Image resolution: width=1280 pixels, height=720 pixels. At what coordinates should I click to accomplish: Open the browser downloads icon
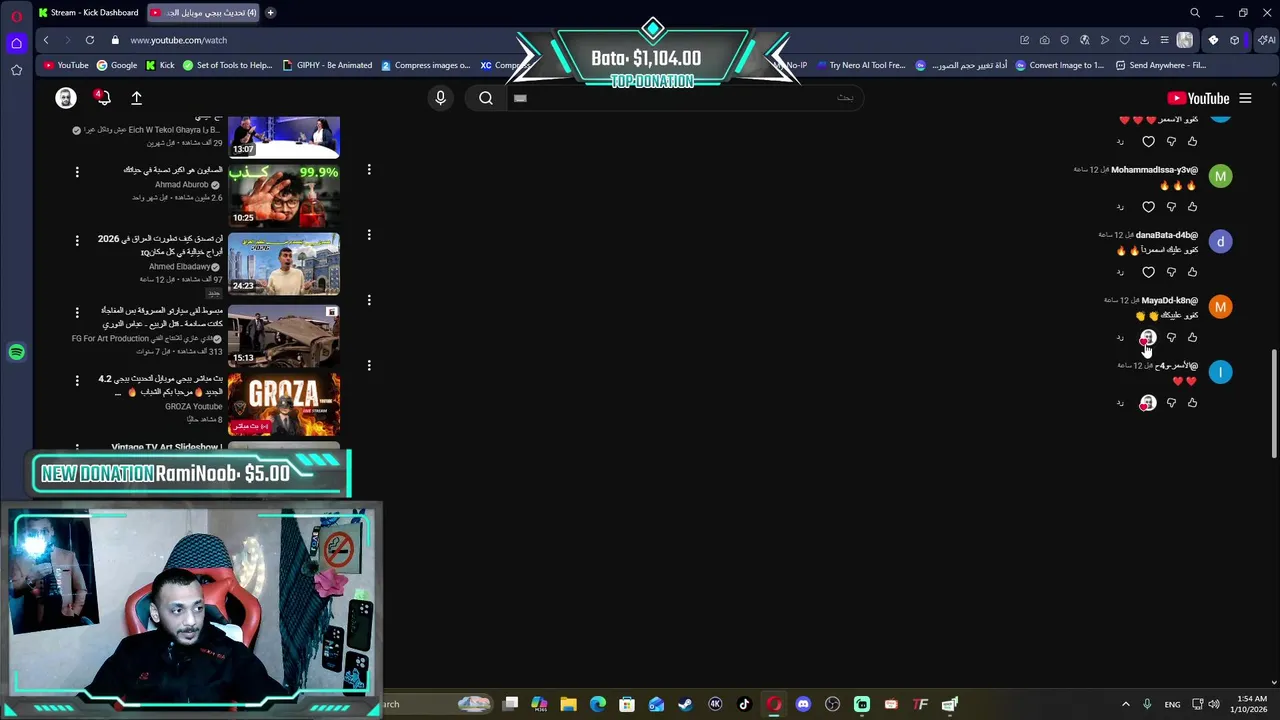coord(1144,40)
